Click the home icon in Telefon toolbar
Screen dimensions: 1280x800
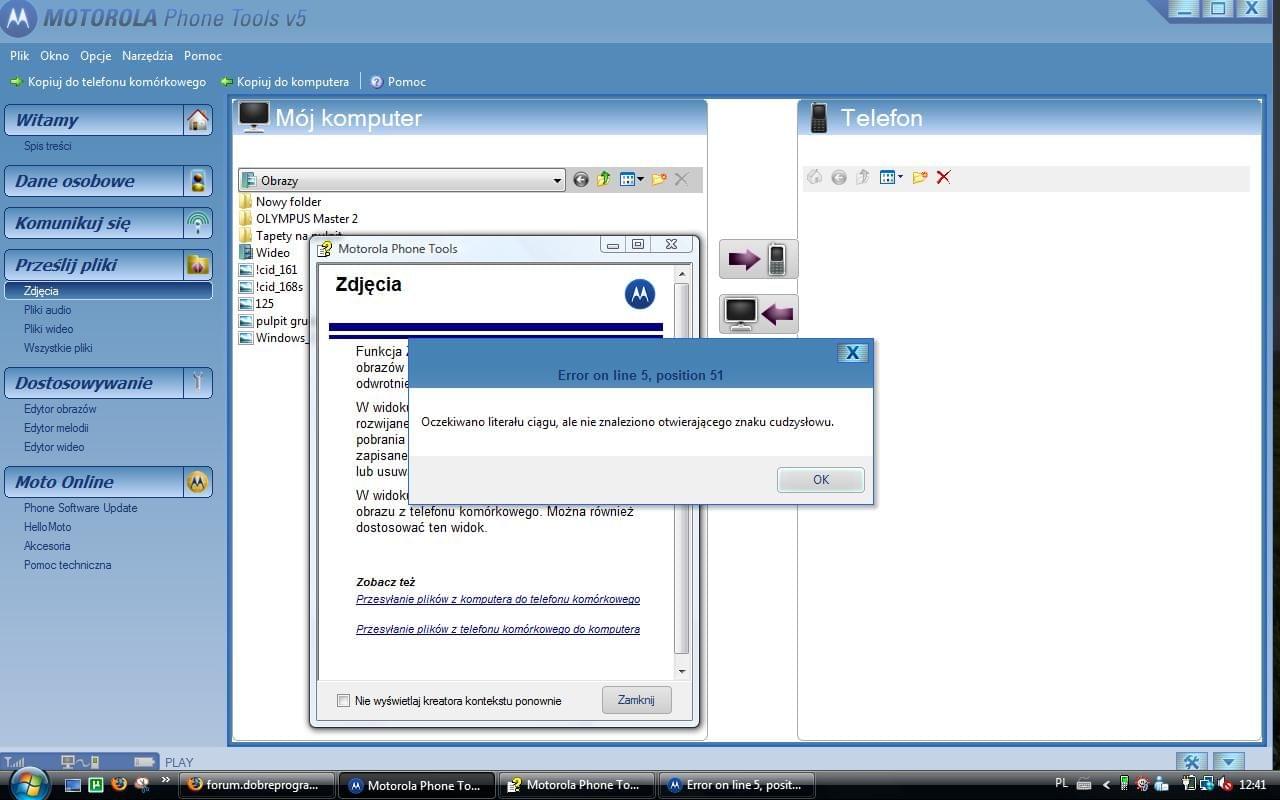(x=815, y=178)
